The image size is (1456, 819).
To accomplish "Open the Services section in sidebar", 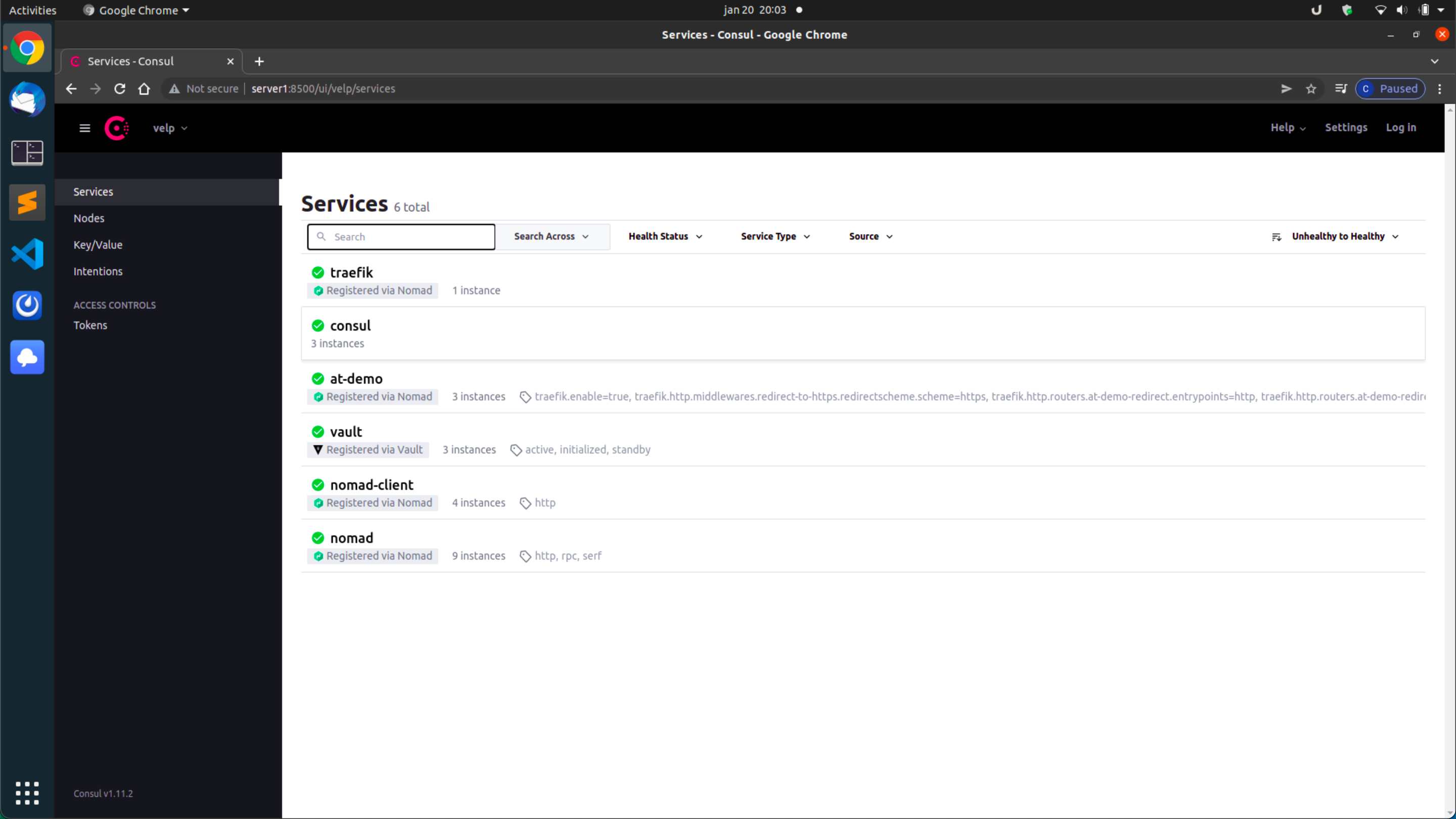I will [93, 191].
